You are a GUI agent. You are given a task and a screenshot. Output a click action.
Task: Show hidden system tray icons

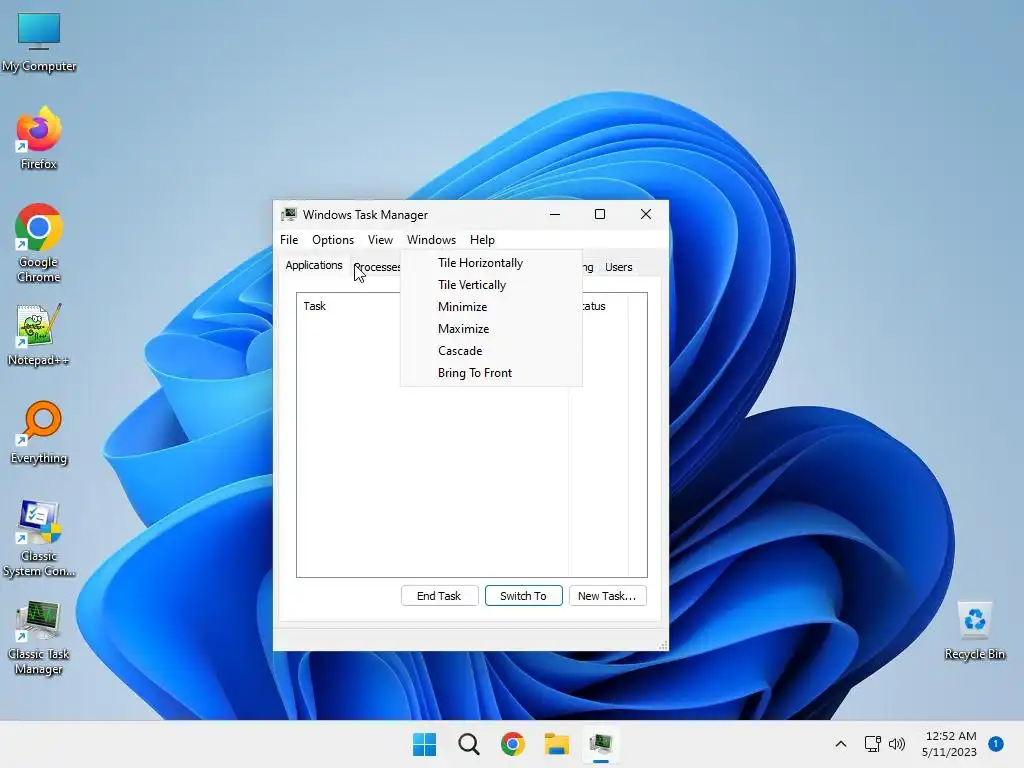(x=841, y=744)
